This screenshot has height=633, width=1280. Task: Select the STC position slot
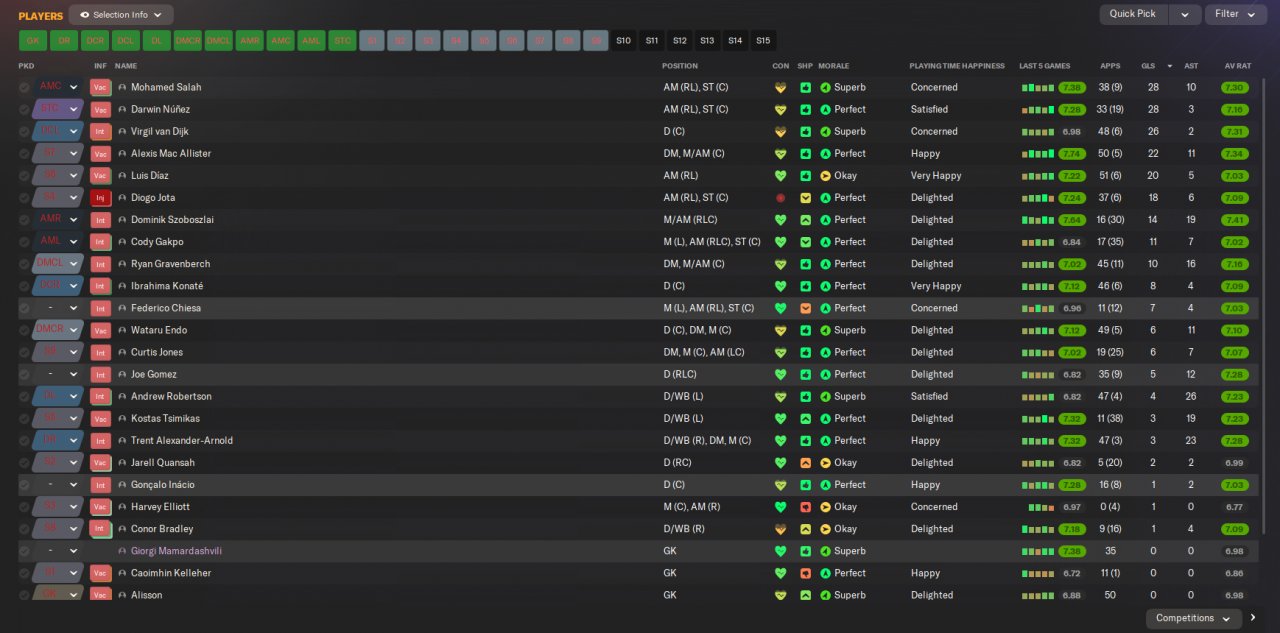(x=342, y=41)
